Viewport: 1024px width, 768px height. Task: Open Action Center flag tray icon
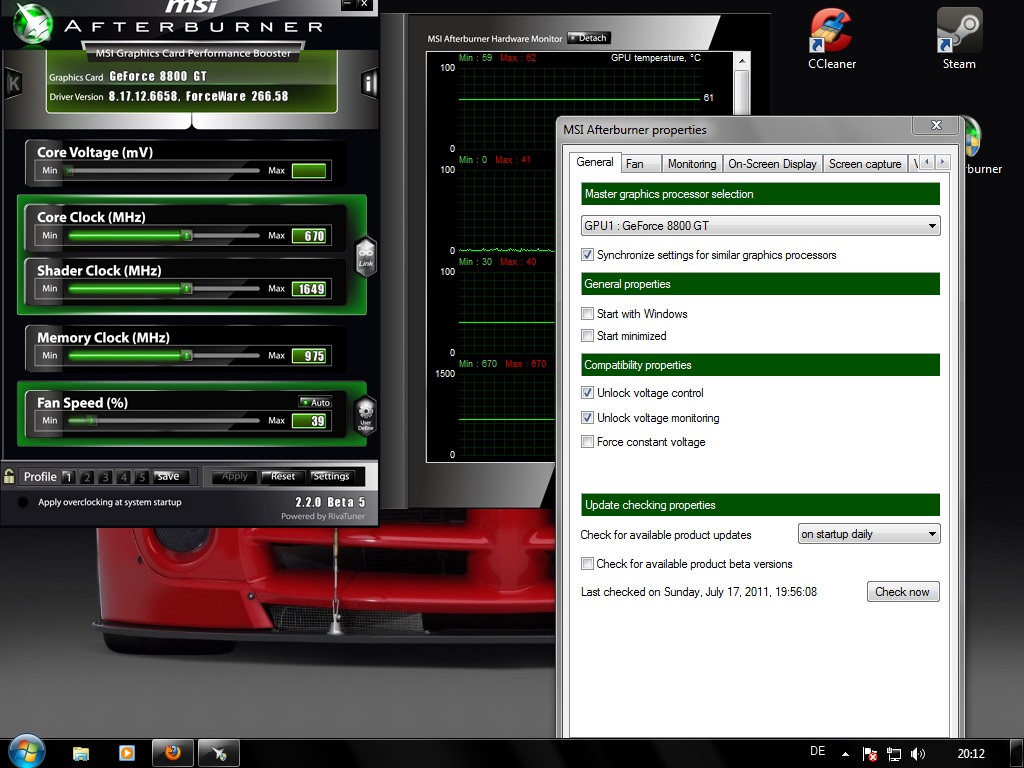pos(870,754)
